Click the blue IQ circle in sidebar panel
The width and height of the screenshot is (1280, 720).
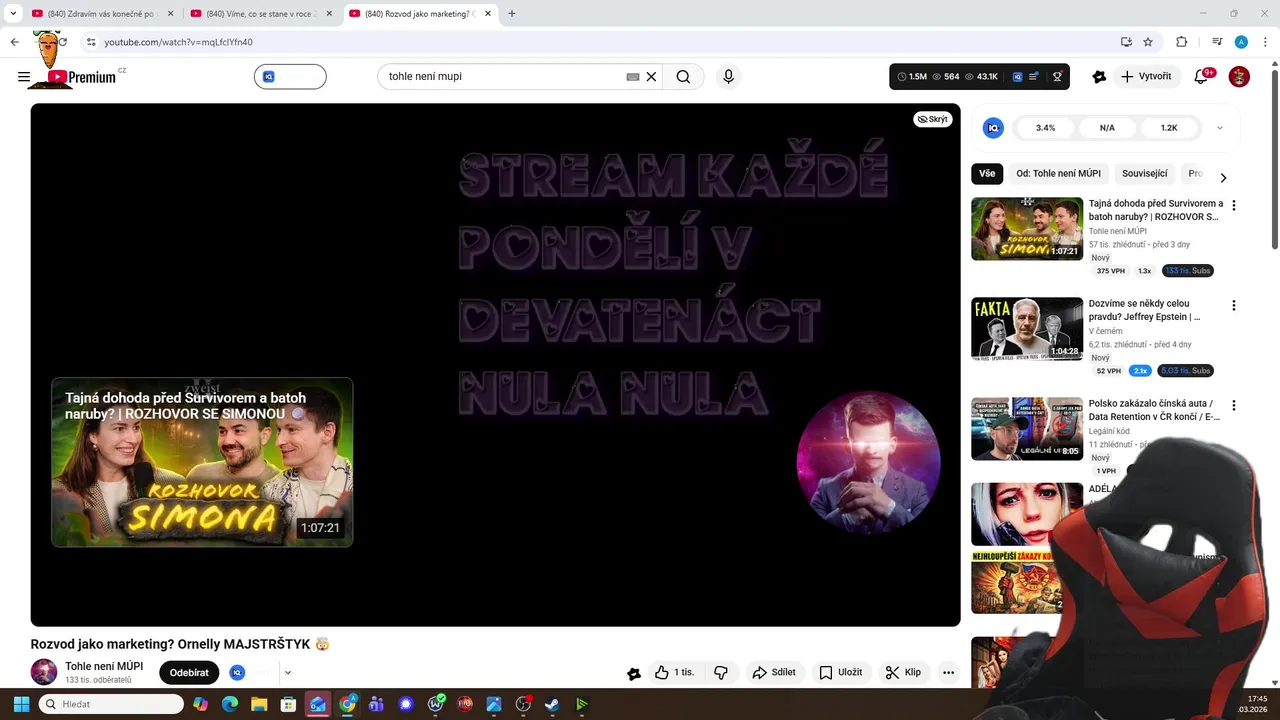coord(993,128)
